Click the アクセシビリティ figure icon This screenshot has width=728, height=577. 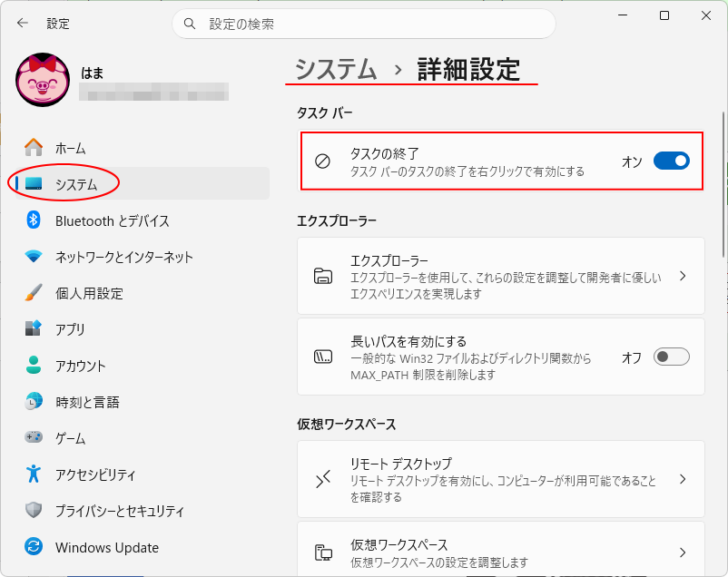33,473
